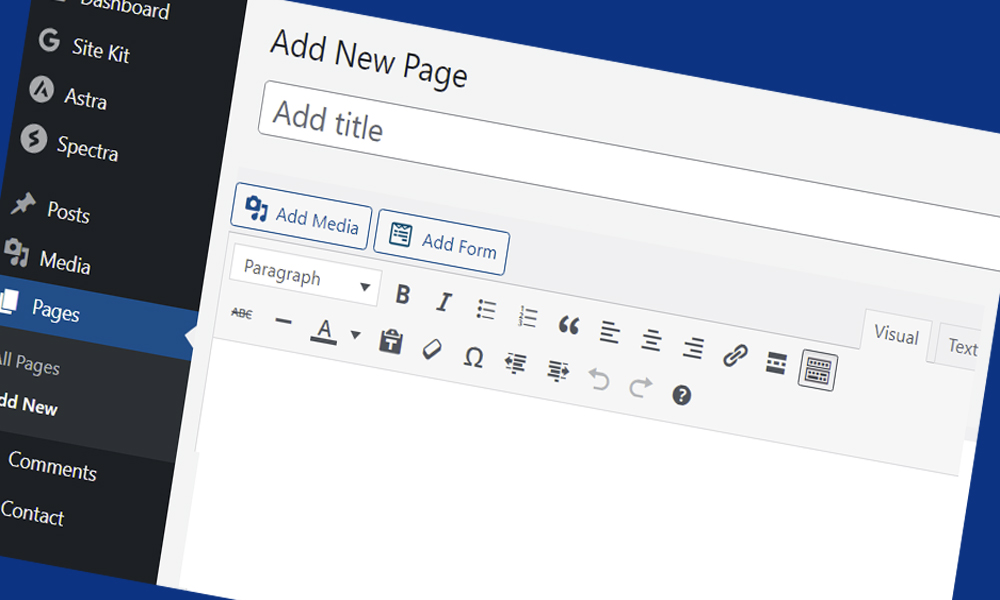Viewport: 1000px width, 600px height.
Task: Open the Paragraph format dropdown
Action: point(304,277)
